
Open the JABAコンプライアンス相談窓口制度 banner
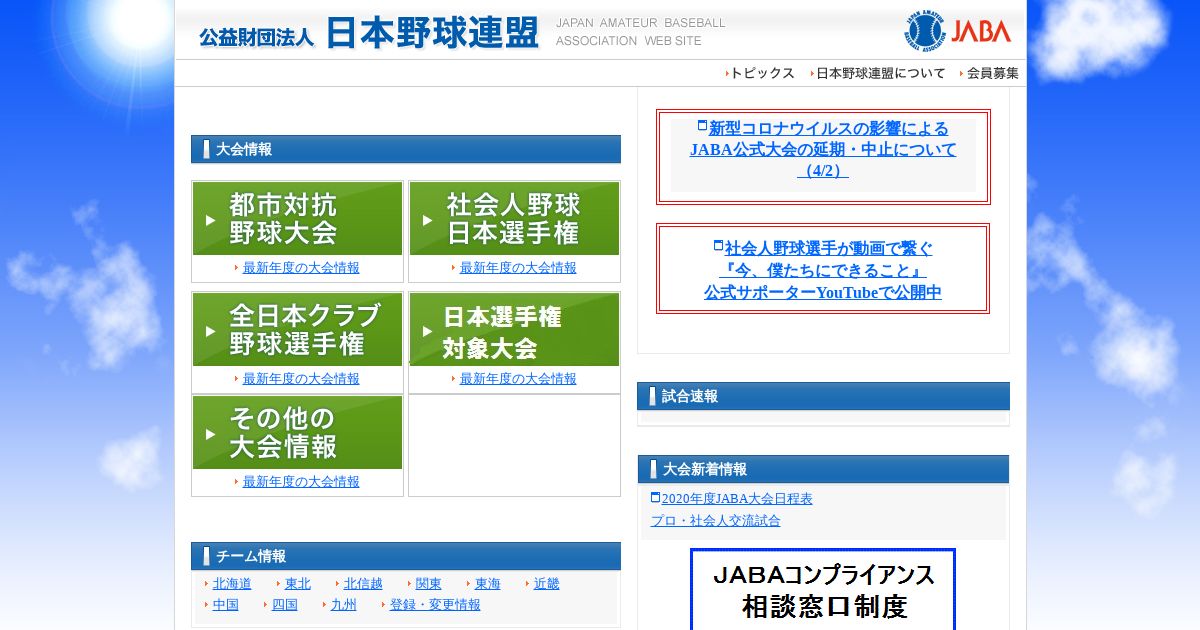pyautogui.click(x=823, y=590)
